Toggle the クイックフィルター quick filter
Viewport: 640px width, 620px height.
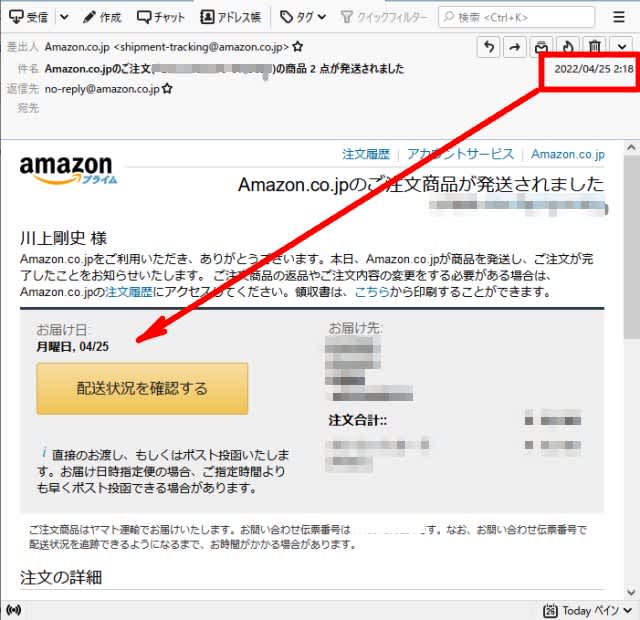pos(384,17)
